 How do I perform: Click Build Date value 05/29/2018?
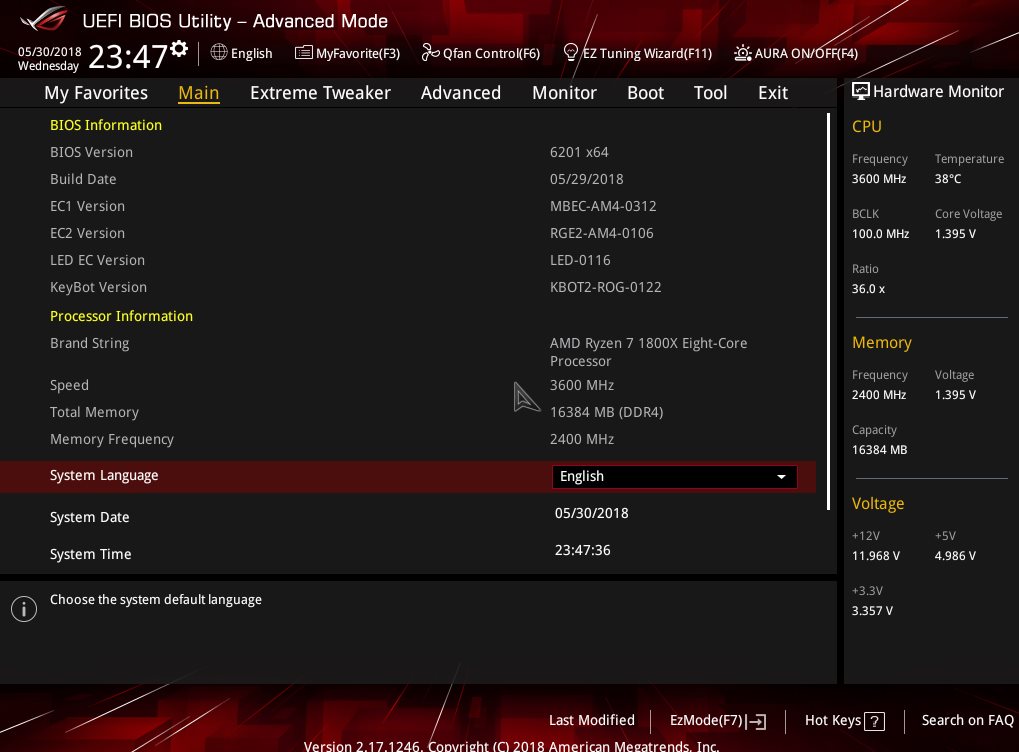tap(586, 179)
